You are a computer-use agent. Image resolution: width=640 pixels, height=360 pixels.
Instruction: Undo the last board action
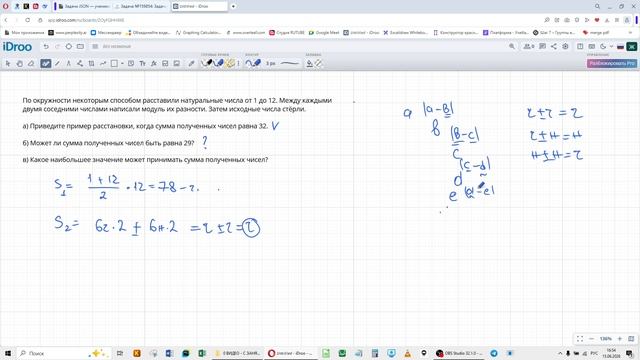[46, 47]
